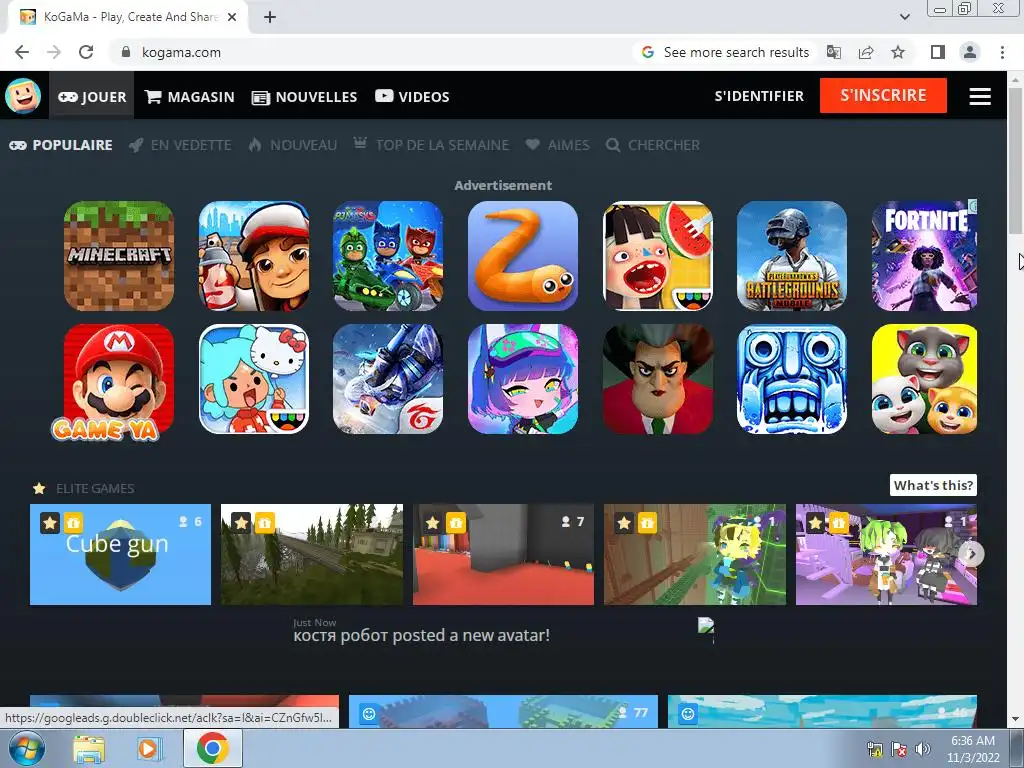Click the Chrome taskbar icon
Image resolution: width=1024 pixels, height=768 pixels.
tap(212, 748)
